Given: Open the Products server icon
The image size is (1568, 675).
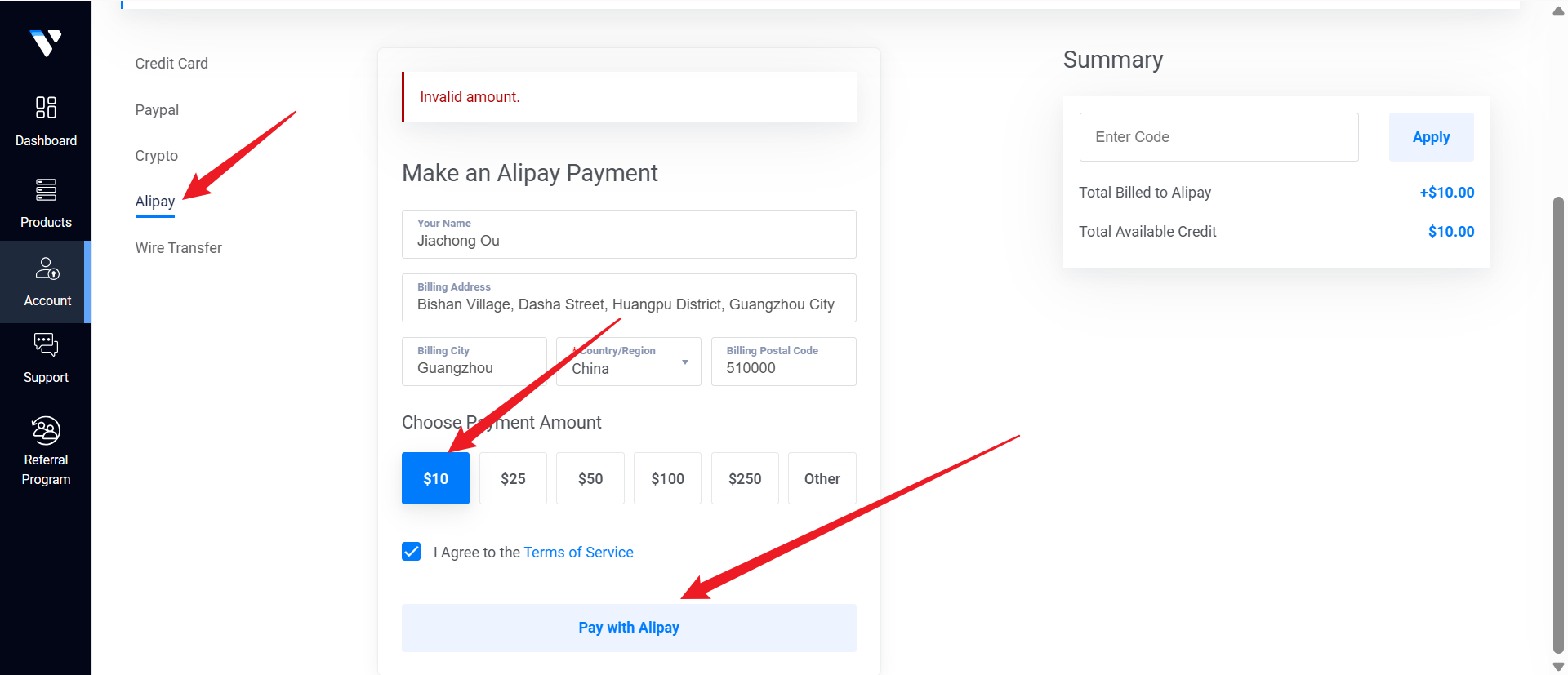Looking at the screenshot, I should coord(46,189).
